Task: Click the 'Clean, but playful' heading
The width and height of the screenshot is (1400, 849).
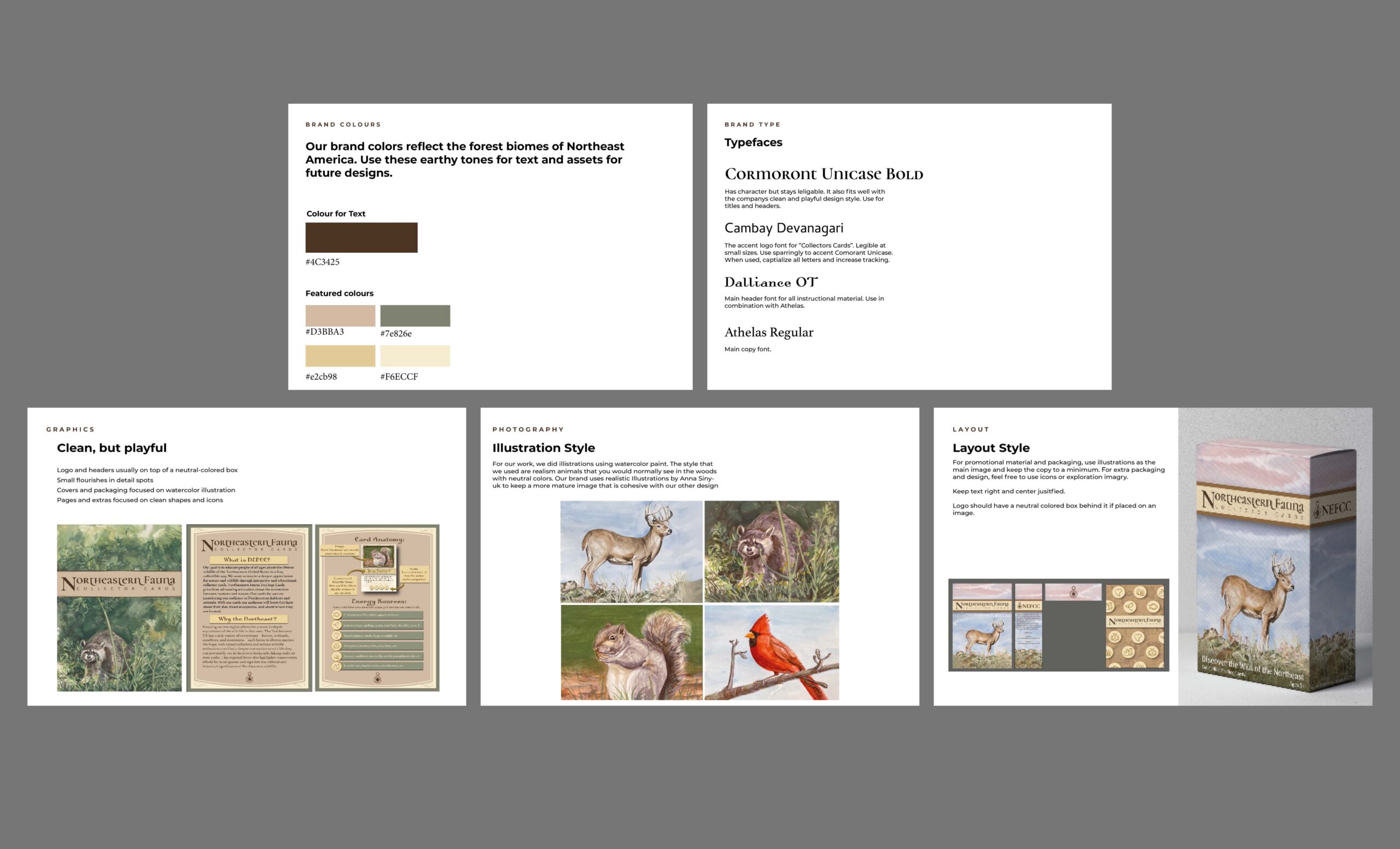Action: tap(112, 448)
